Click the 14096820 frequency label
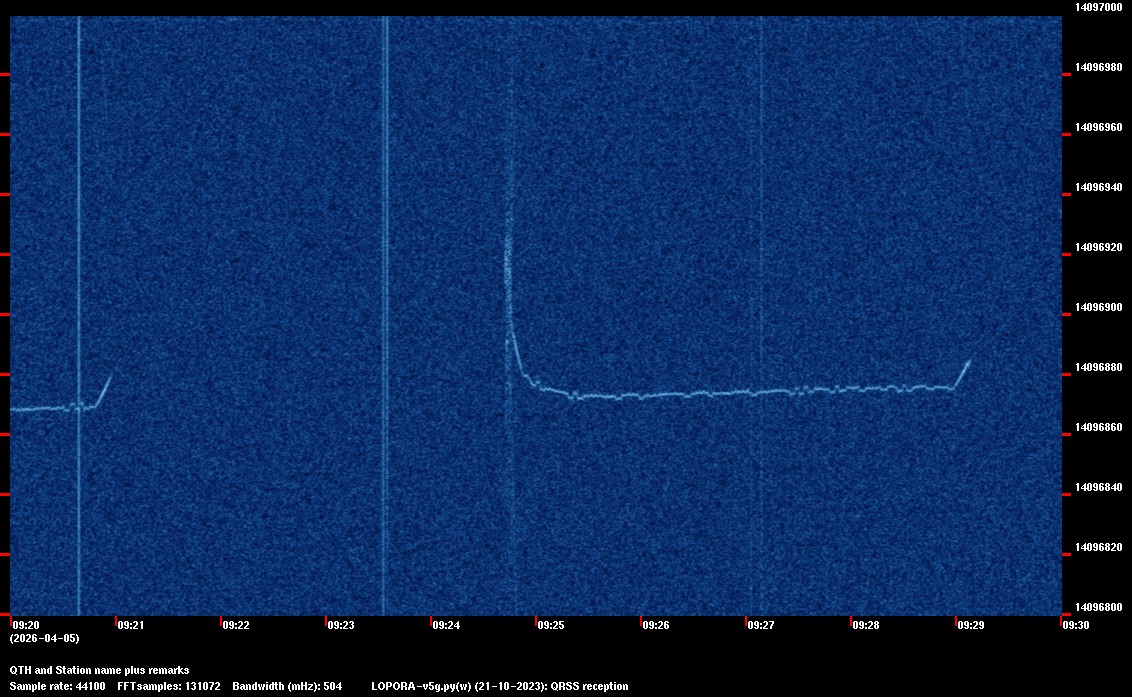This screenshot has width=1132, height=697. click(x=1099, y=547)
